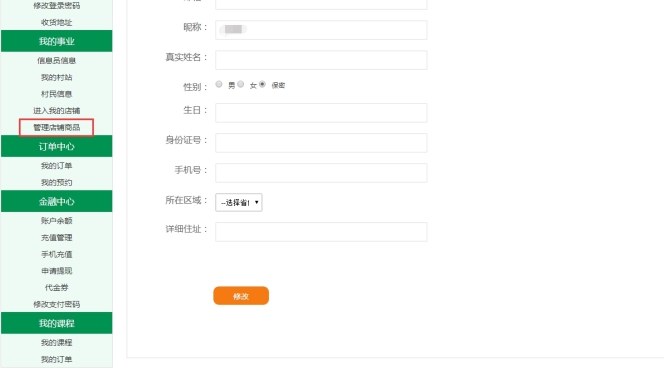Click into the 生日 input field
664x371 pixels.
point(321,113)
